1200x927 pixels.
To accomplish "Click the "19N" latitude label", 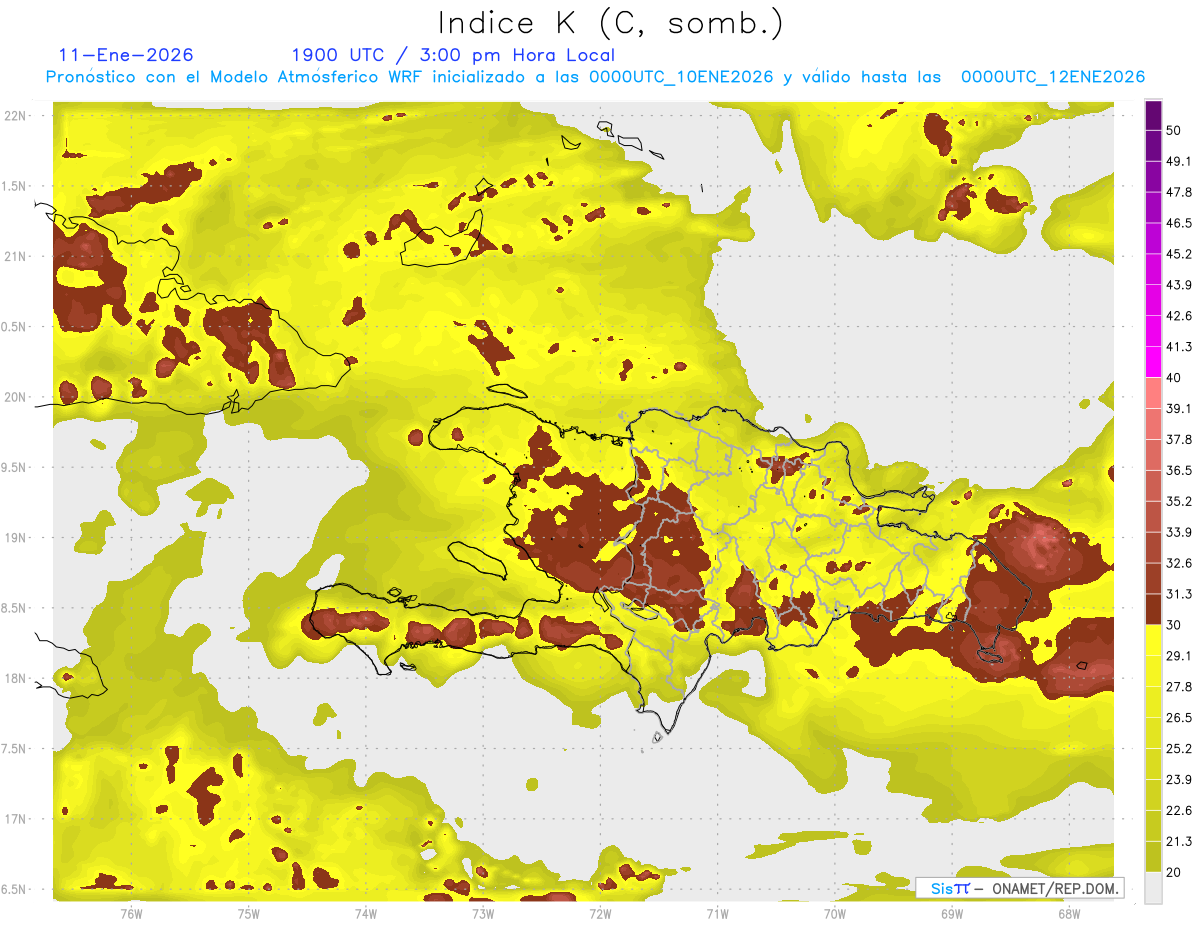I will [16, 538].
